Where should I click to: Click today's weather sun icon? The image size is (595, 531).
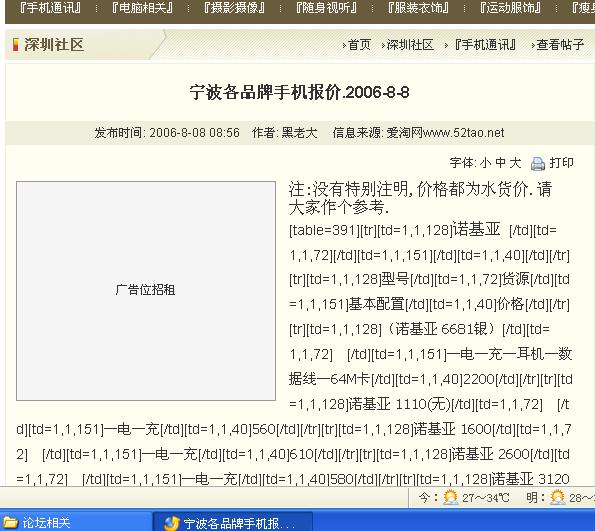pos(450,497)
